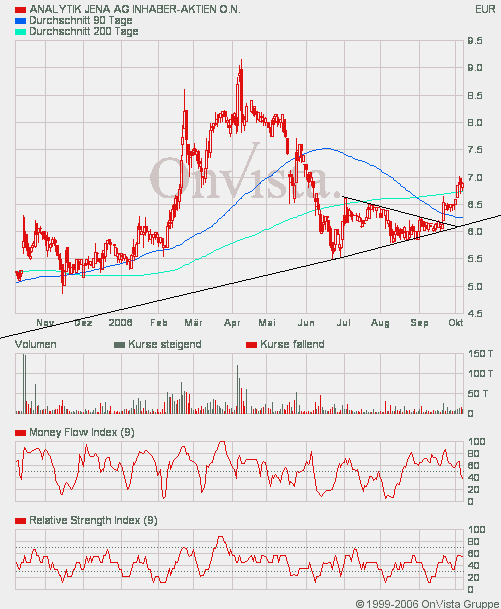501x609 pixels.
Task: Click the Relative Strength Index (9) heading
Action: (93, 521)
